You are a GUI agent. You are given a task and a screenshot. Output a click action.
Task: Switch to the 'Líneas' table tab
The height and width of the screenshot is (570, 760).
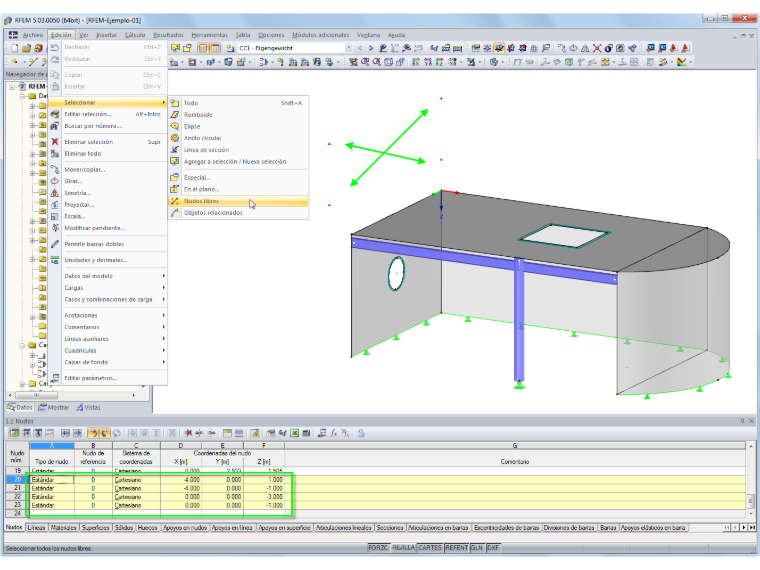pos(36,528)
